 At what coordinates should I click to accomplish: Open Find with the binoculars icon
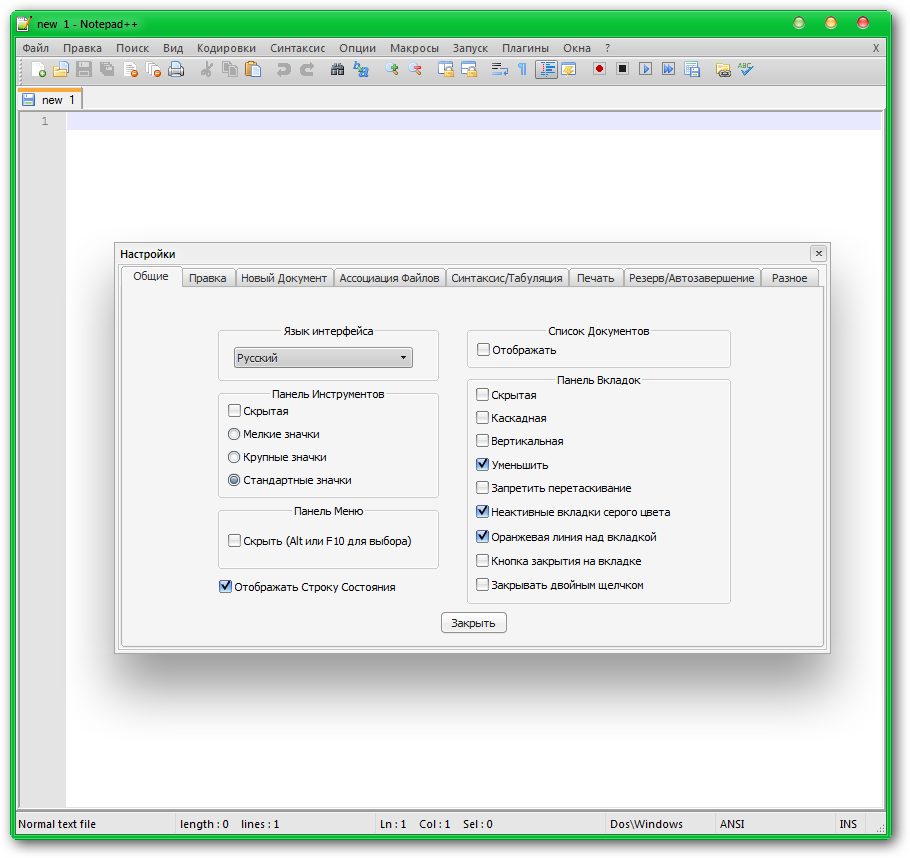coord(337,70)
